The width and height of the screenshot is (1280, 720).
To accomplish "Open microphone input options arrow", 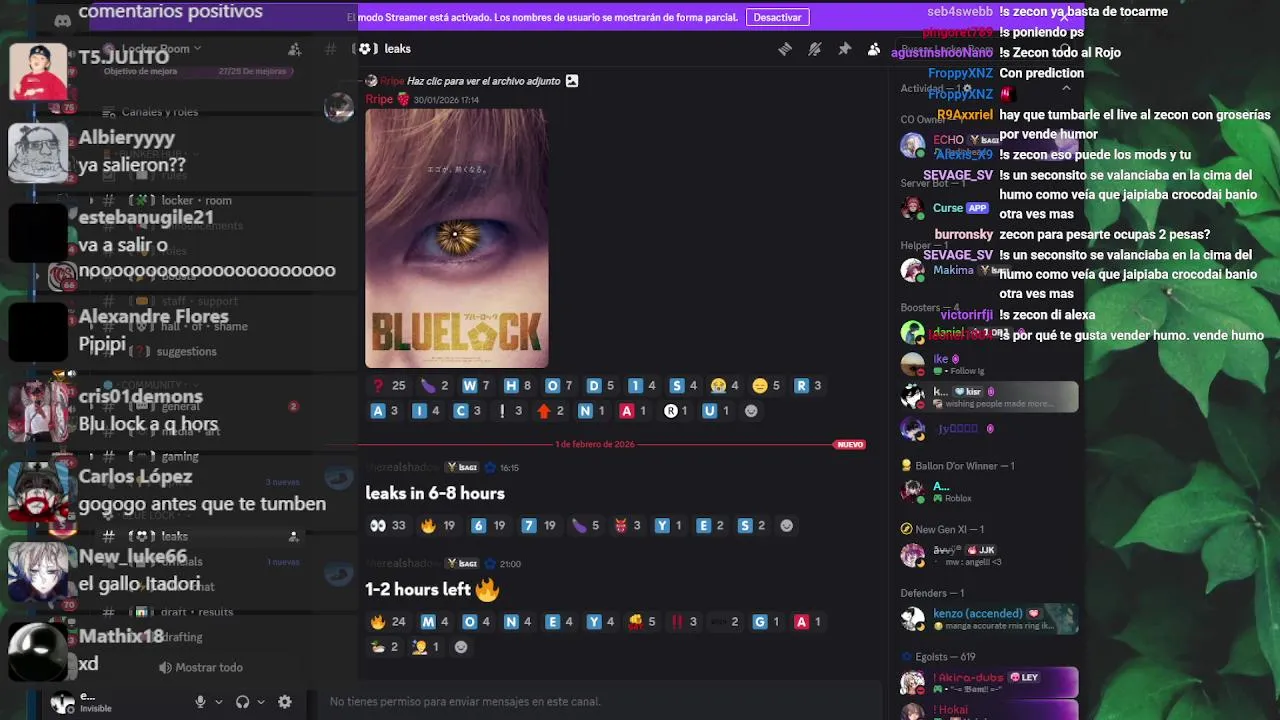I will [218, 702].
